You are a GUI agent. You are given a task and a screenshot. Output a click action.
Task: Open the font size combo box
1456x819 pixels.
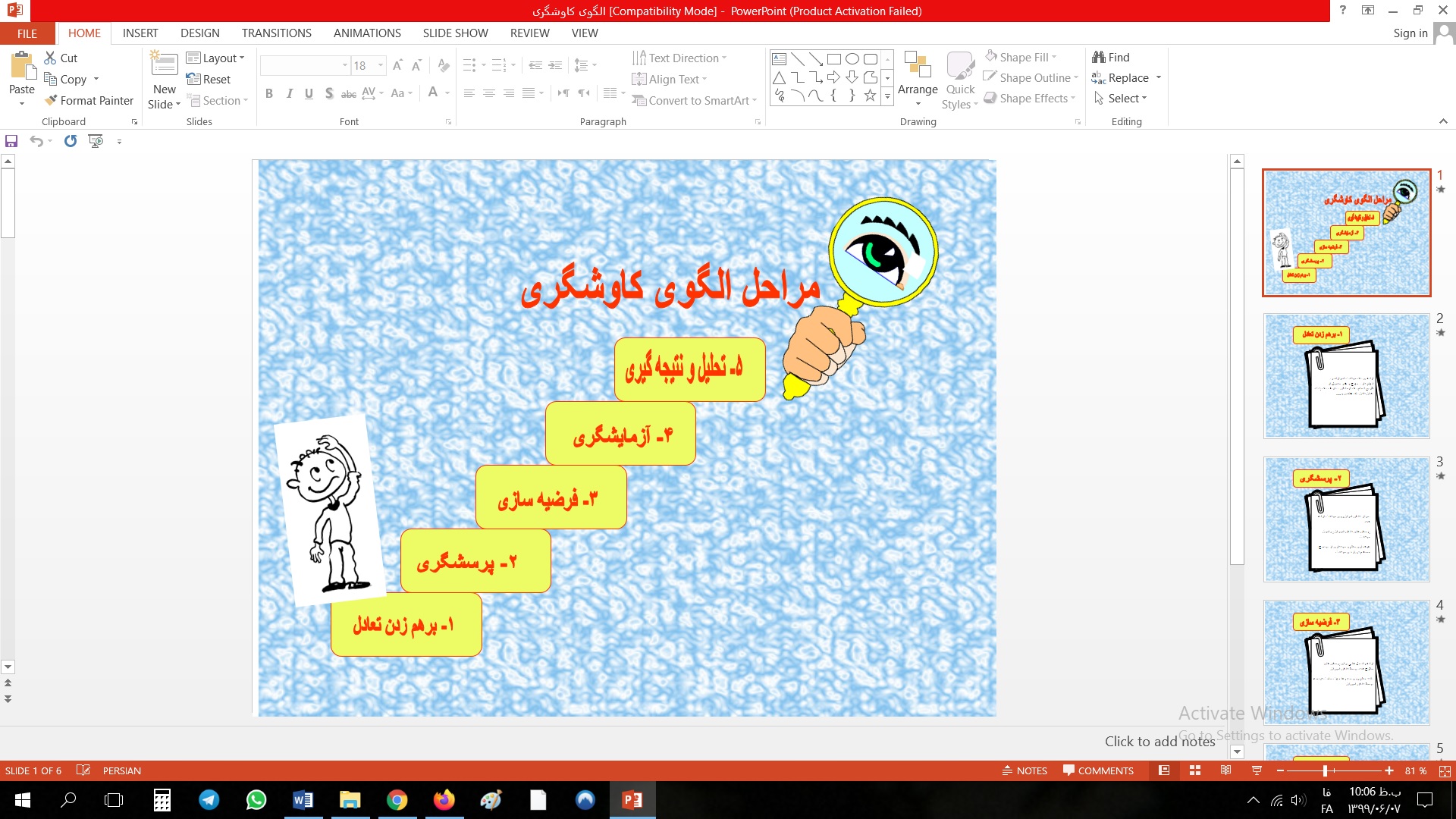[368, 66]
